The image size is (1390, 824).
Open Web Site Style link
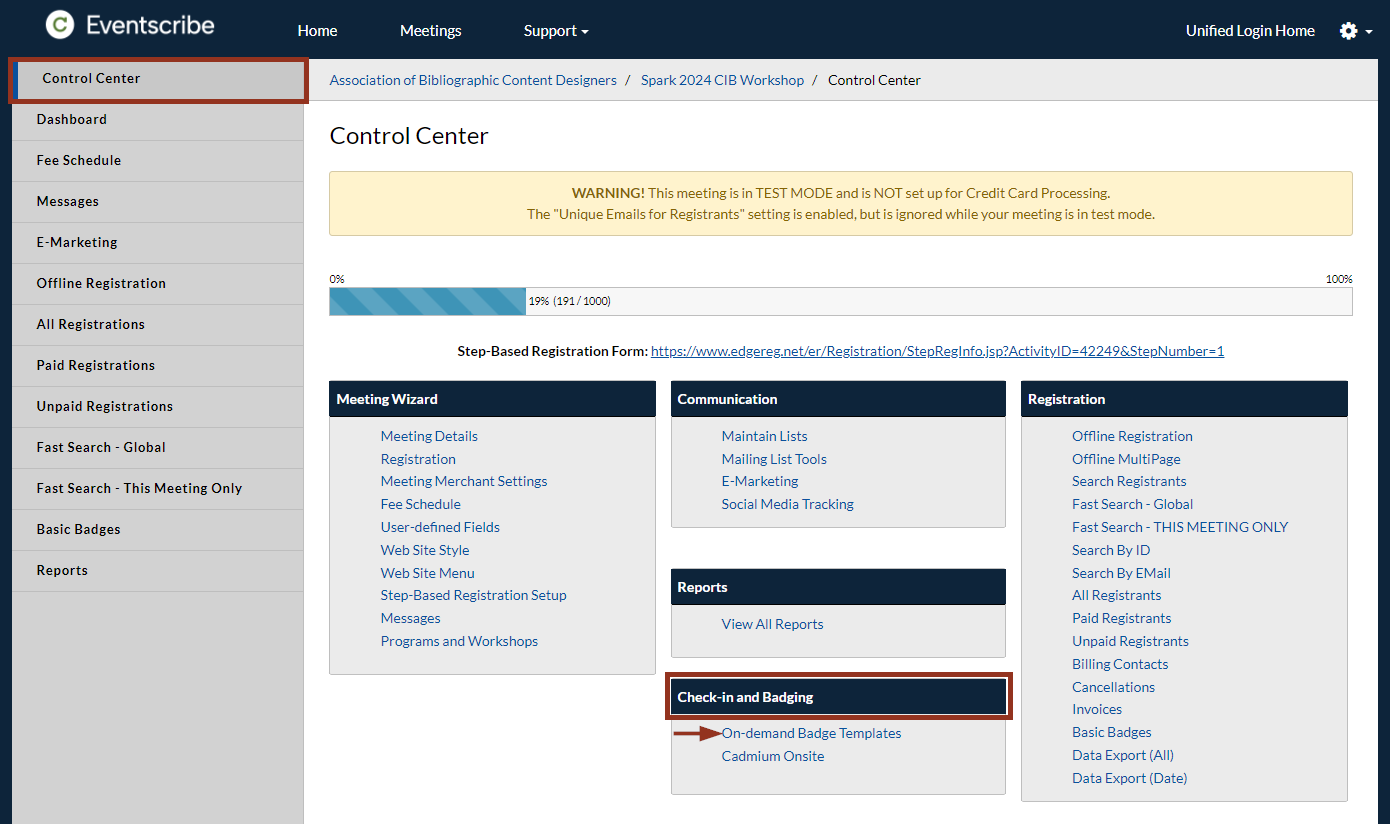pos(425,550)
